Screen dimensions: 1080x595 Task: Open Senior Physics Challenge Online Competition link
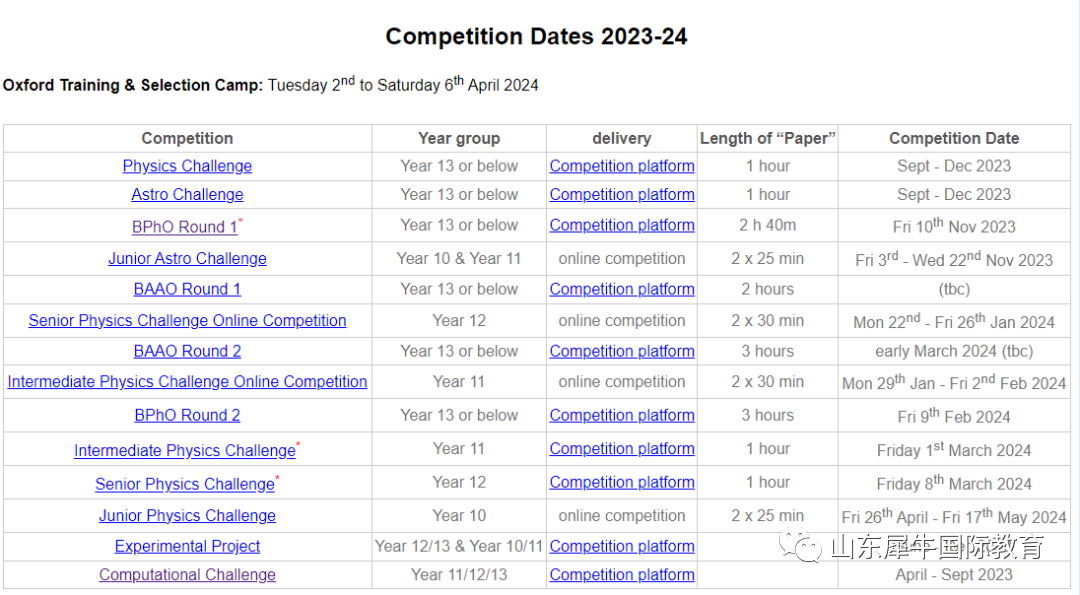[187, 320]
